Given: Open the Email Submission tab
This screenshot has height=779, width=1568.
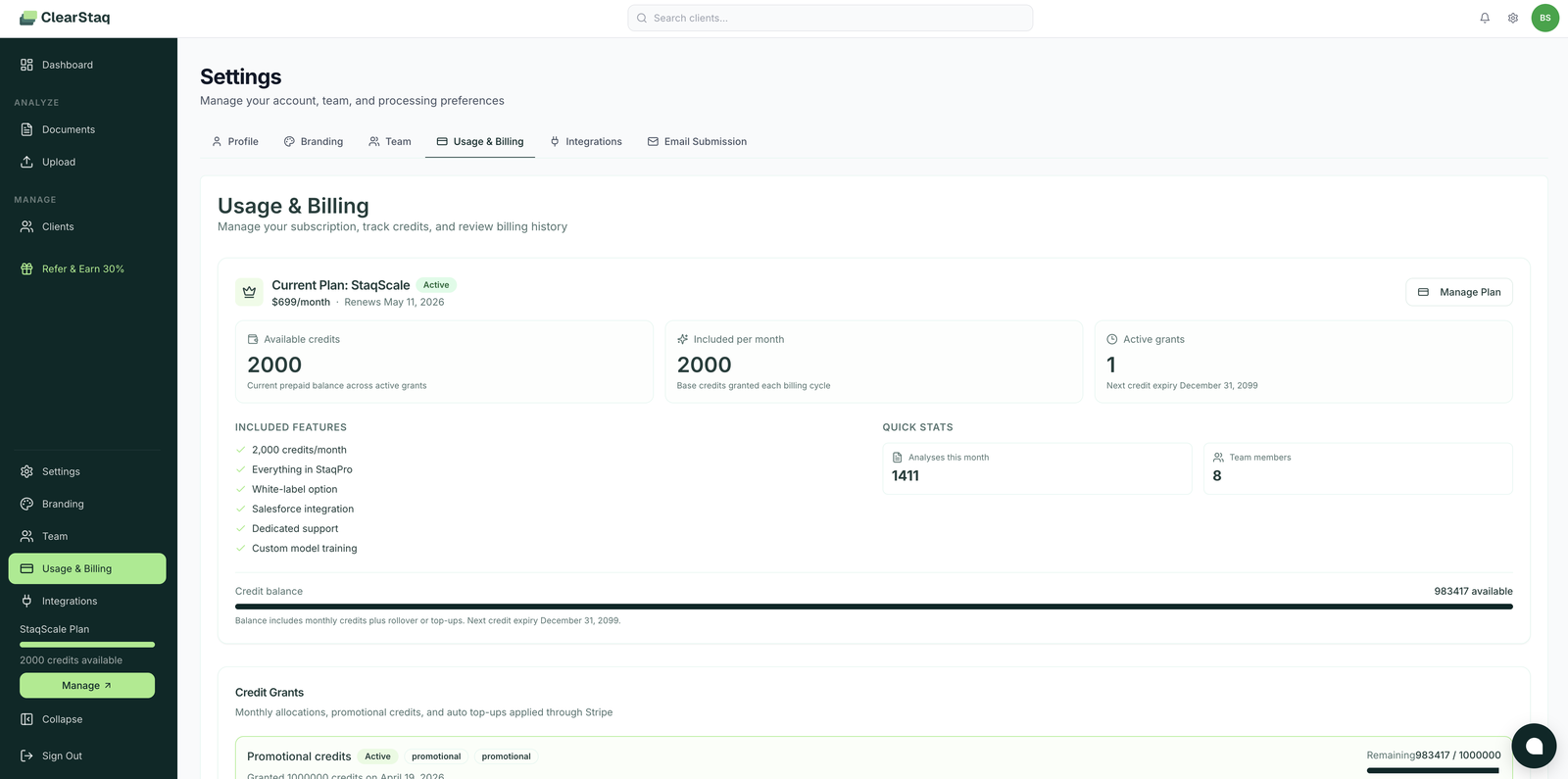Looking at the screenshot, I should coord(697,142).
